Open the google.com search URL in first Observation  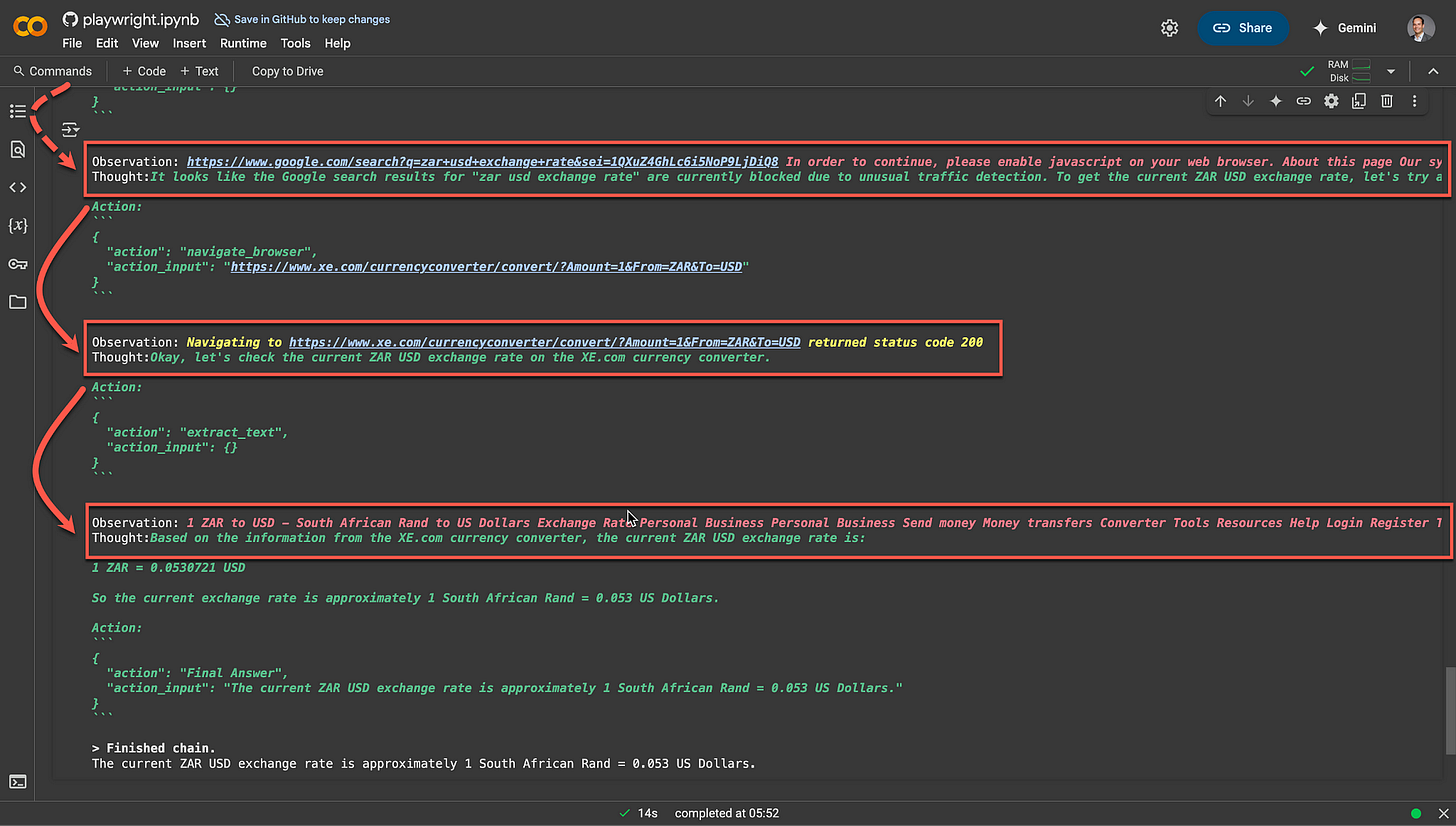coord(482,162)
